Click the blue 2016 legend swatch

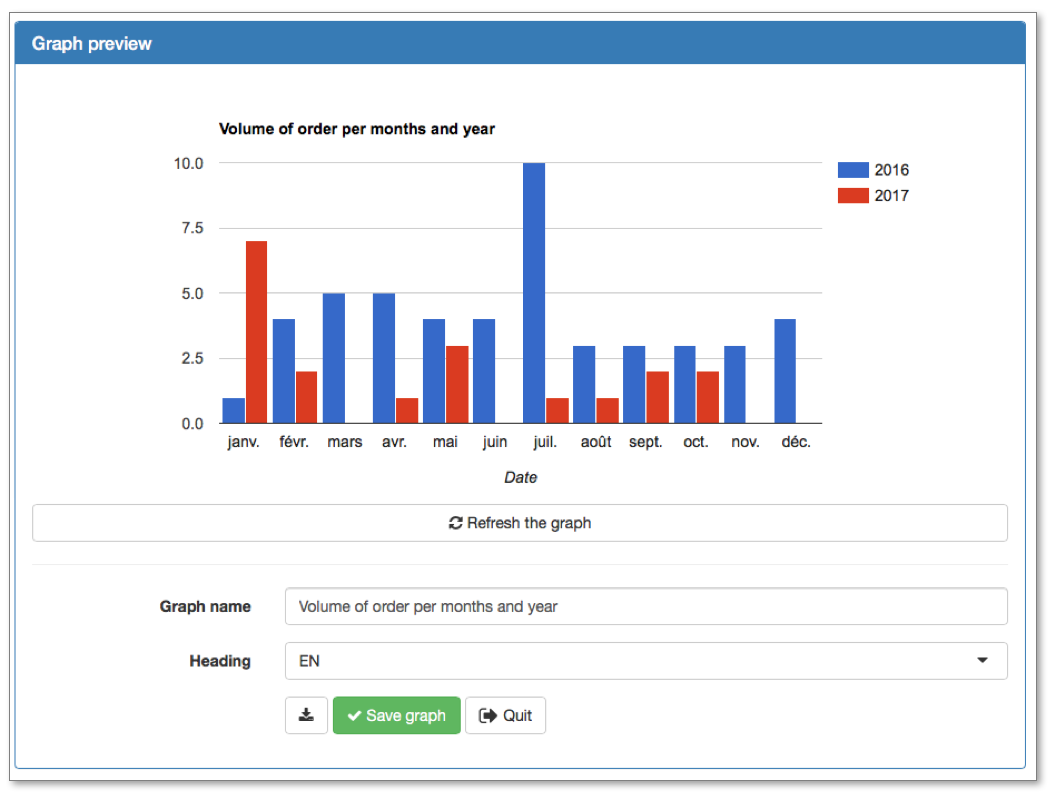click(x=853, y=170)
